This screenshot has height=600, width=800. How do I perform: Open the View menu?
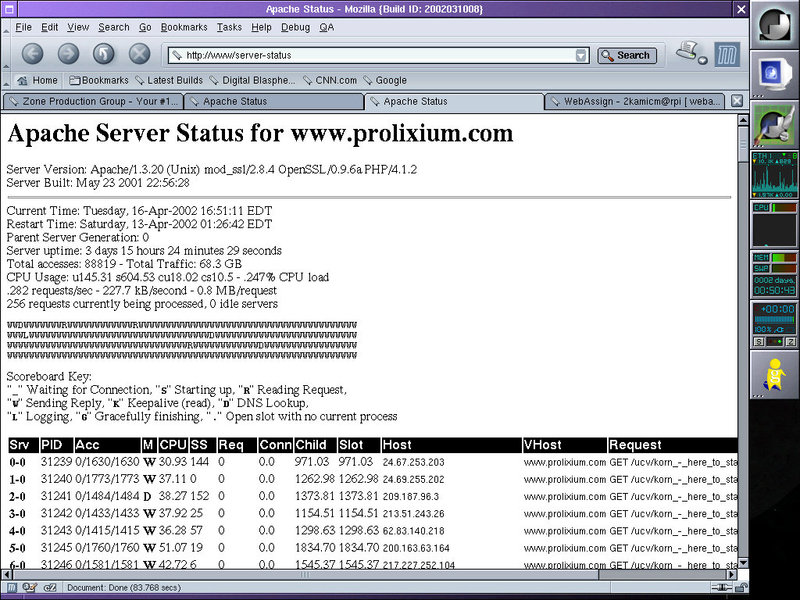click(x=78, y=27)
